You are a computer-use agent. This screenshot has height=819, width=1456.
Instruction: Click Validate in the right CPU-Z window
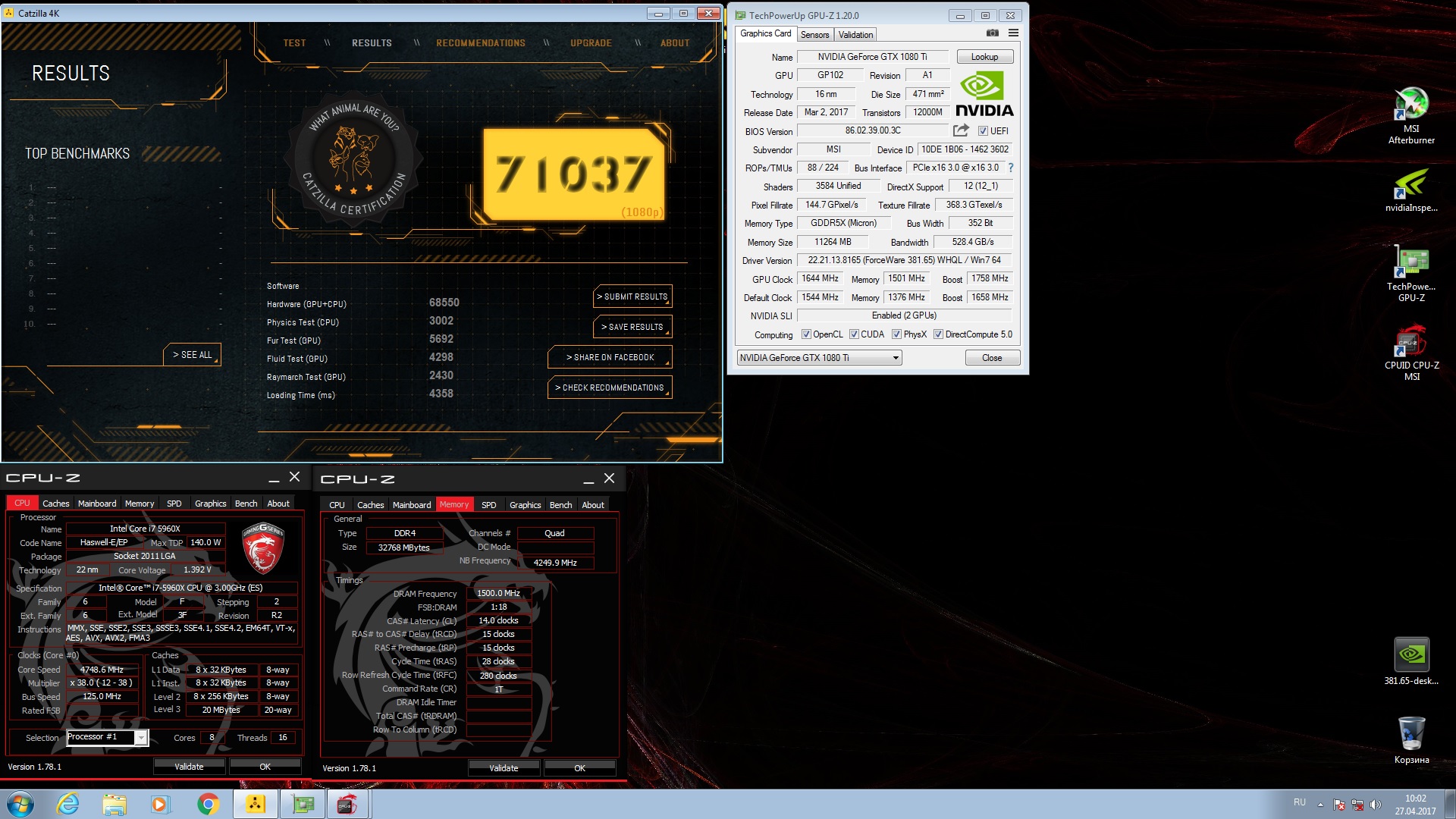coord(504,768)
